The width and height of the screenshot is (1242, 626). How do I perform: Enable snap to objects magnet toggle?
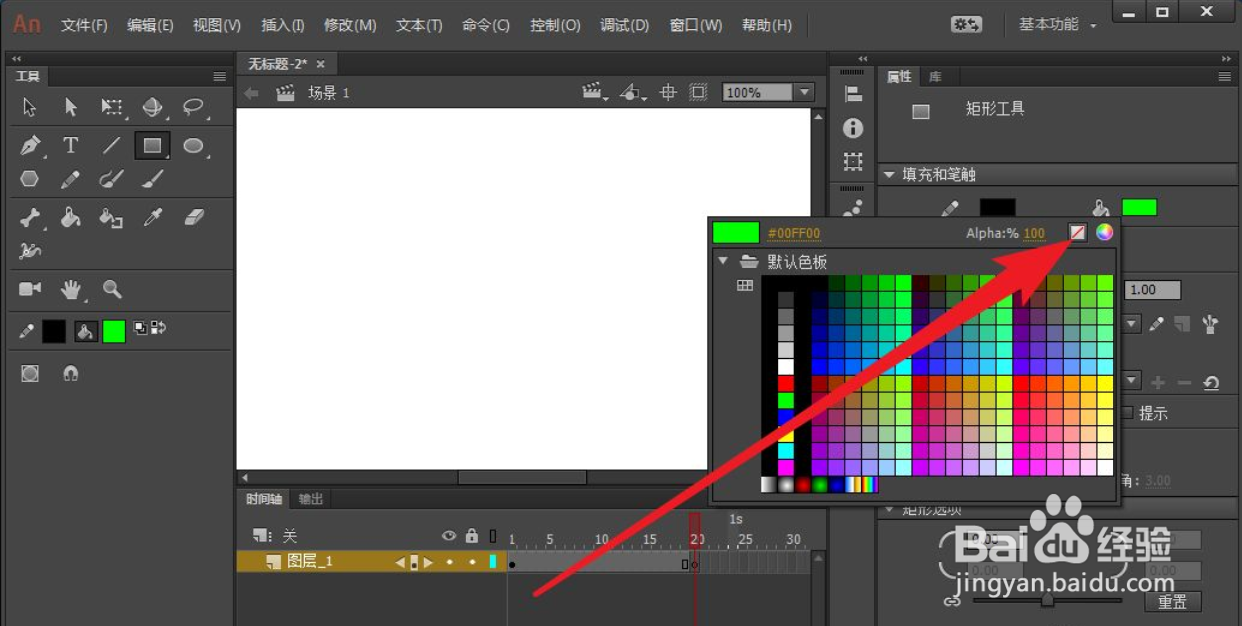71,373
